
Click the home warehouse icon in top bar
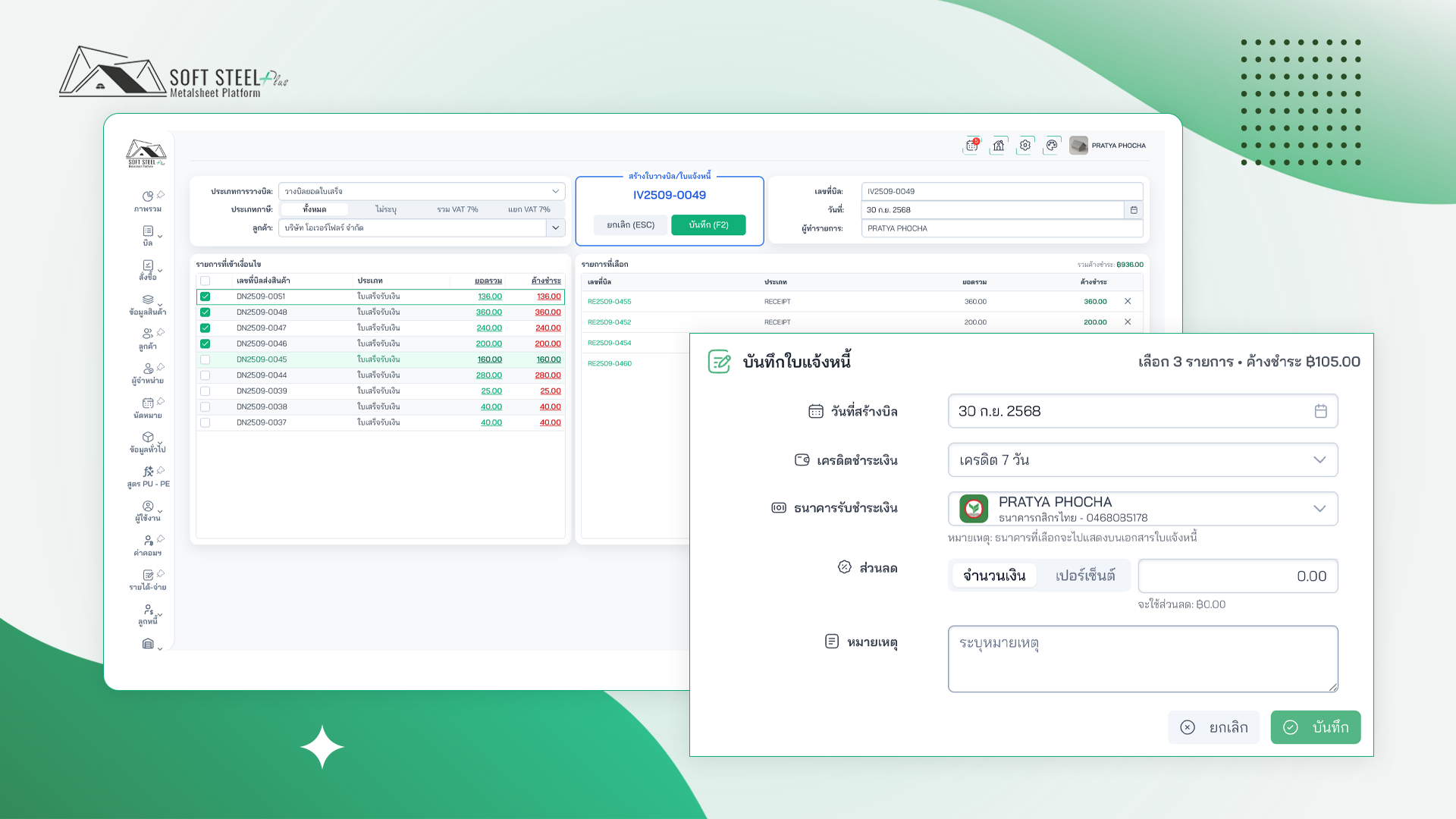[x=999, y=146]
